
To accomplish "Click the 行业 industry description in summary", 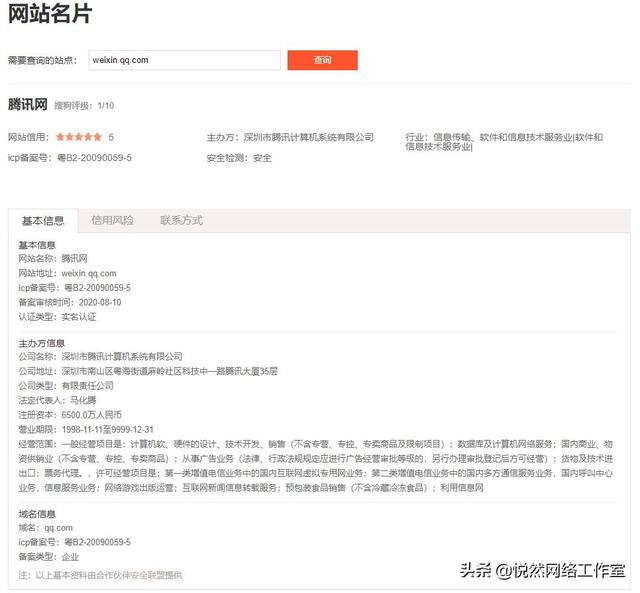I will [504, 142].
